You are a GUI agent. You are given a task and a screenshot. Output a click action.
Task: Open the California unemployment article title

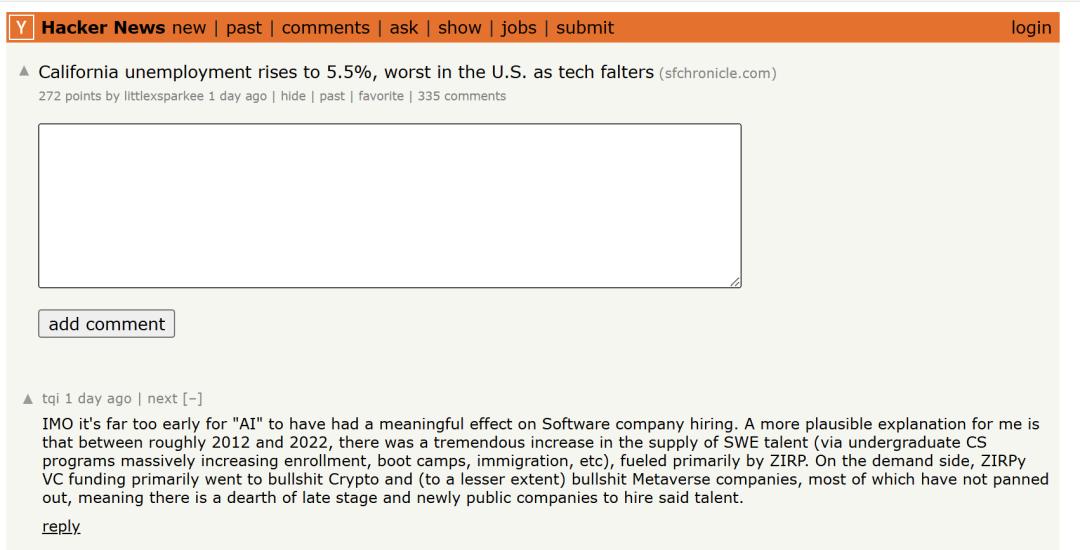pyautogui.click(x=346, y=72)
